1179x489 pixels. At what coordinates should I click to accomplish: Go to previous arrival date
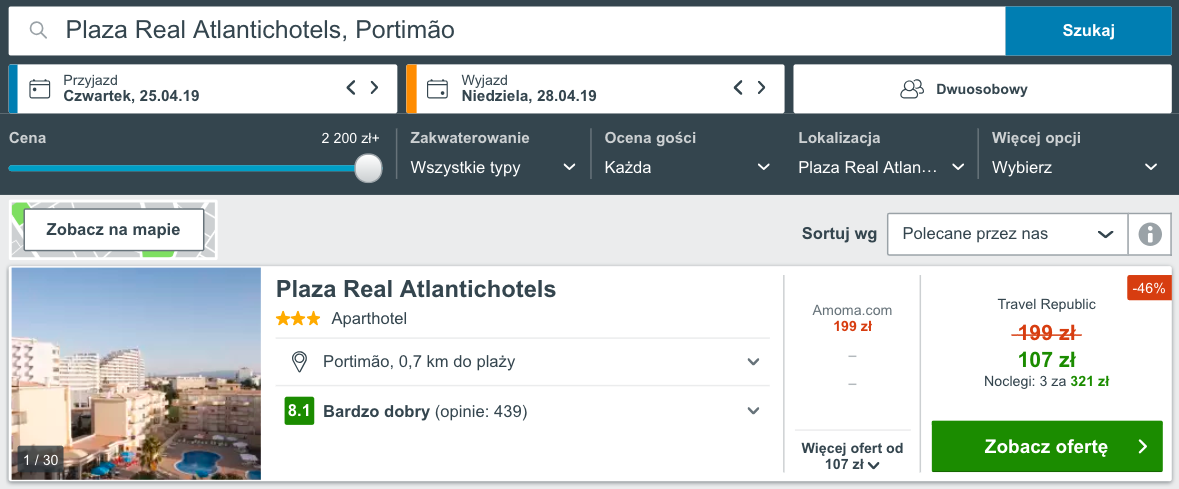(x=351, y=88)
